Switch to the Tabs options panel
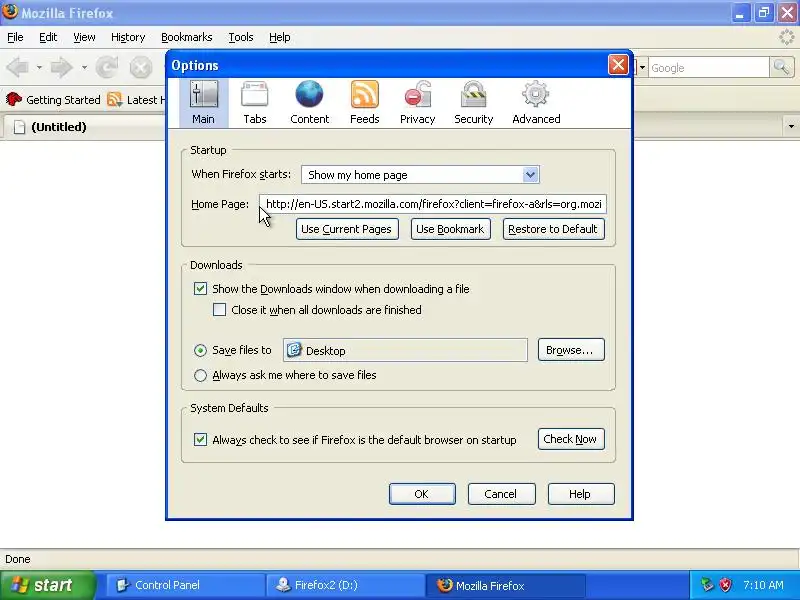This screenshot has width=800, height=600. coord(255,103)
